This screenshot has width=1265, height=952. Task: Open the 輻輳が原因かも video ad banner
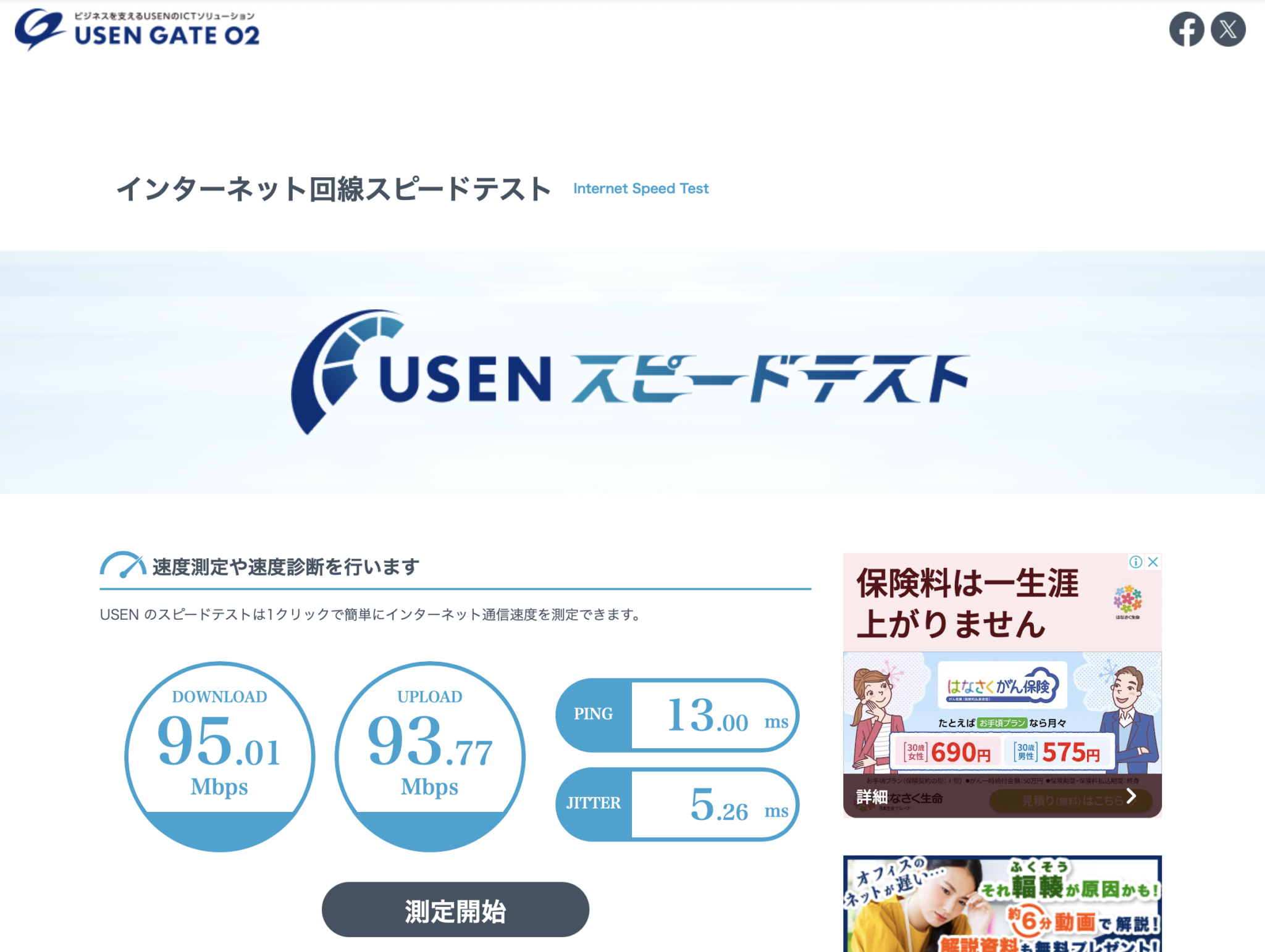1002,904
